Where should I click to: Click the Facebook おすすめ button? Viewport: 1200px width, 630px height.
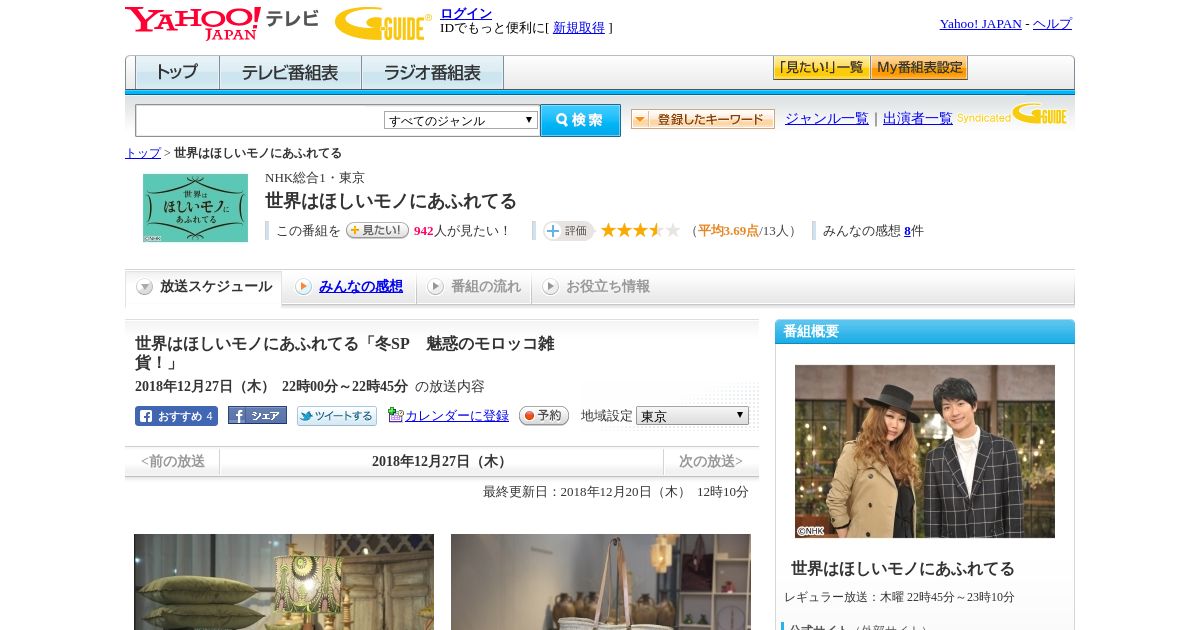tap(176, 416)
